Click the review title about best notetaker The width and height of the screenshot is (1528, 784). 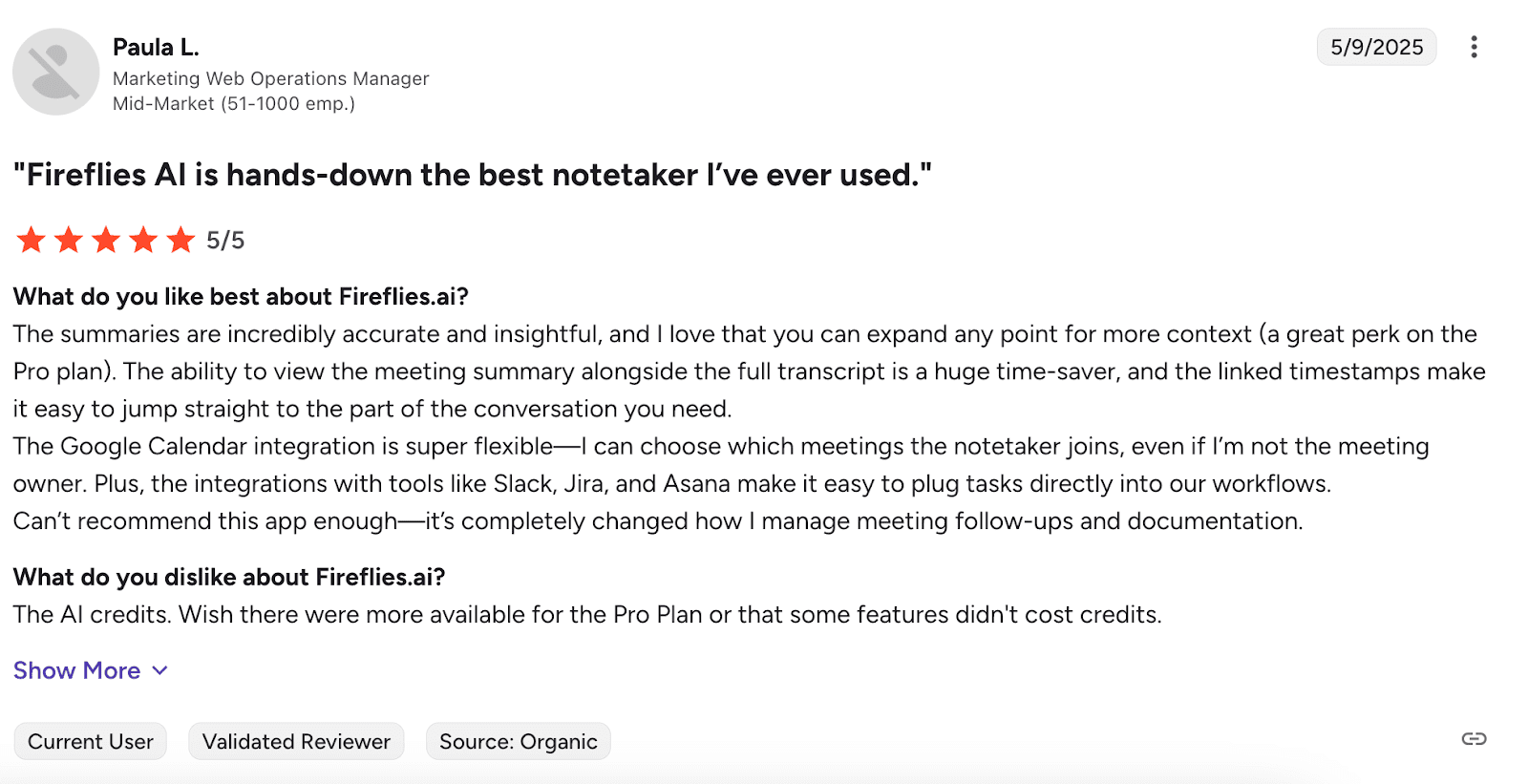point(472,175)
